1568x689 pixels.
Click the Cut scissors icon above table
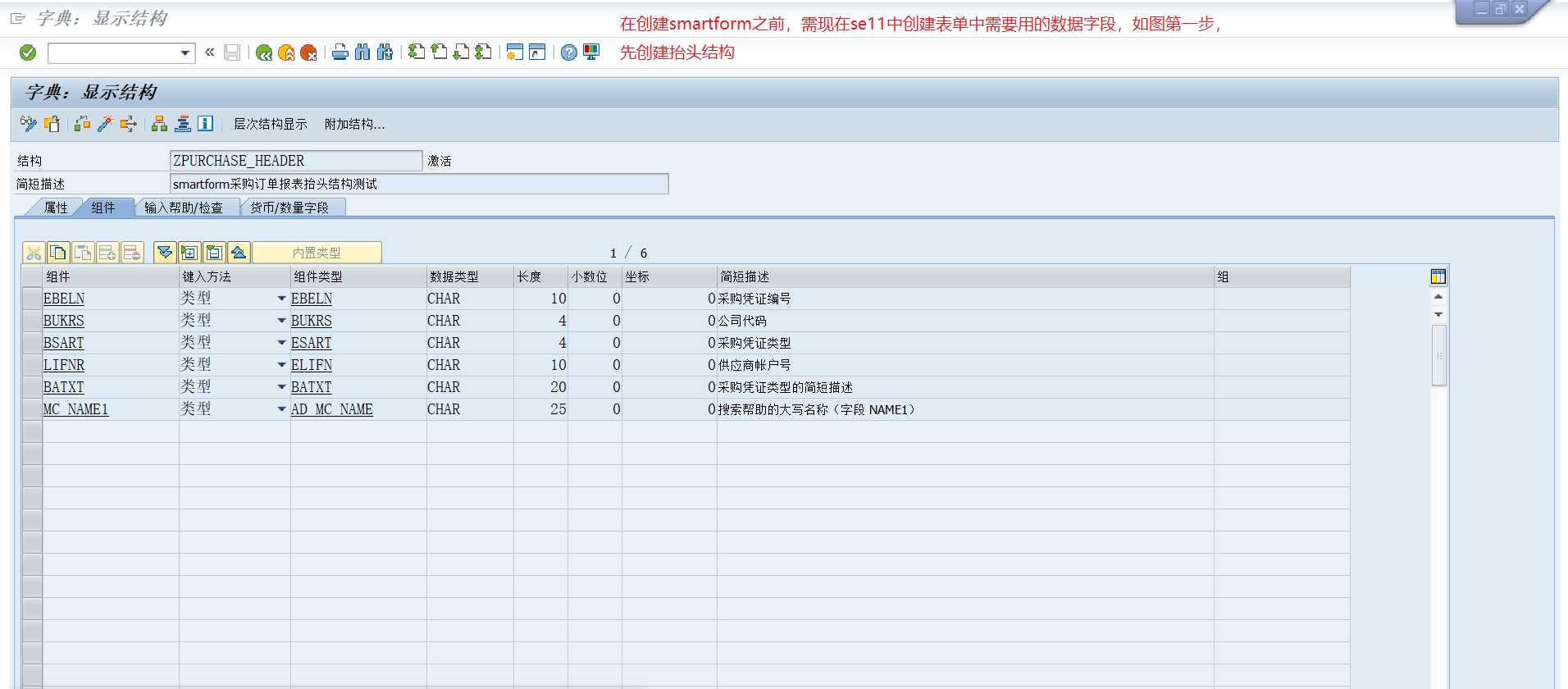coord(34,253)
